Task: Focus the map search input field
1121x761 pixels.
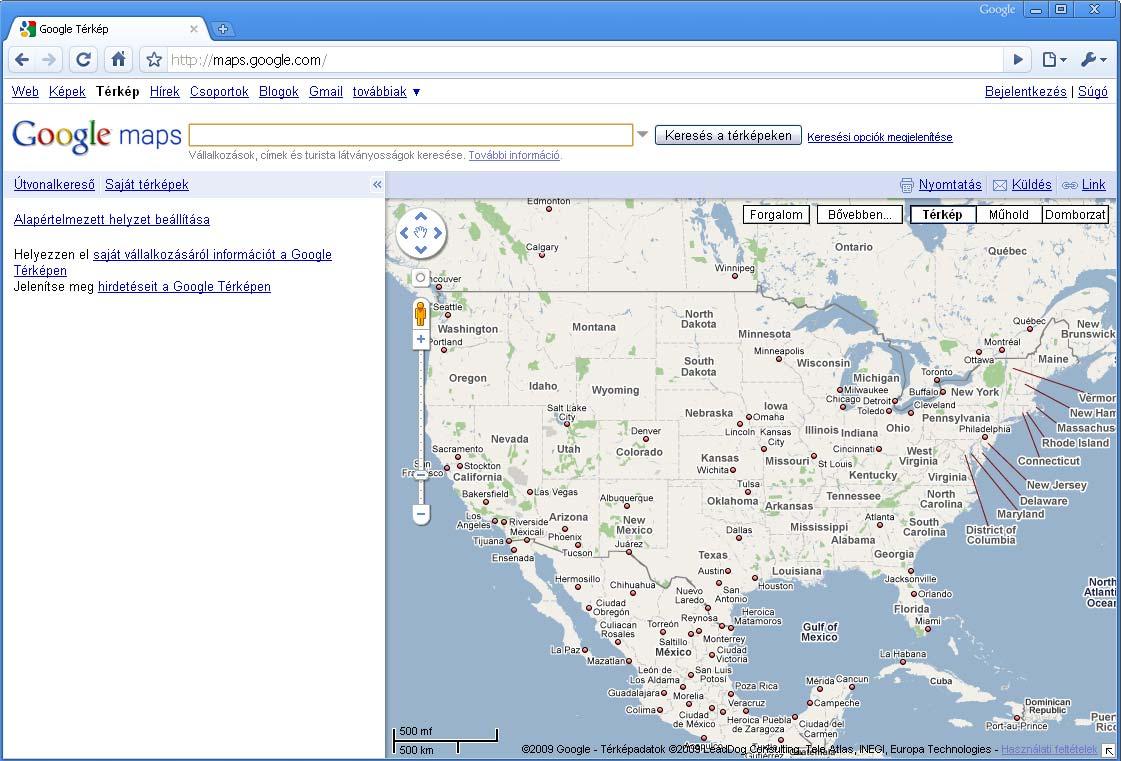Action: pyautogui.click(x=410, y=135)
